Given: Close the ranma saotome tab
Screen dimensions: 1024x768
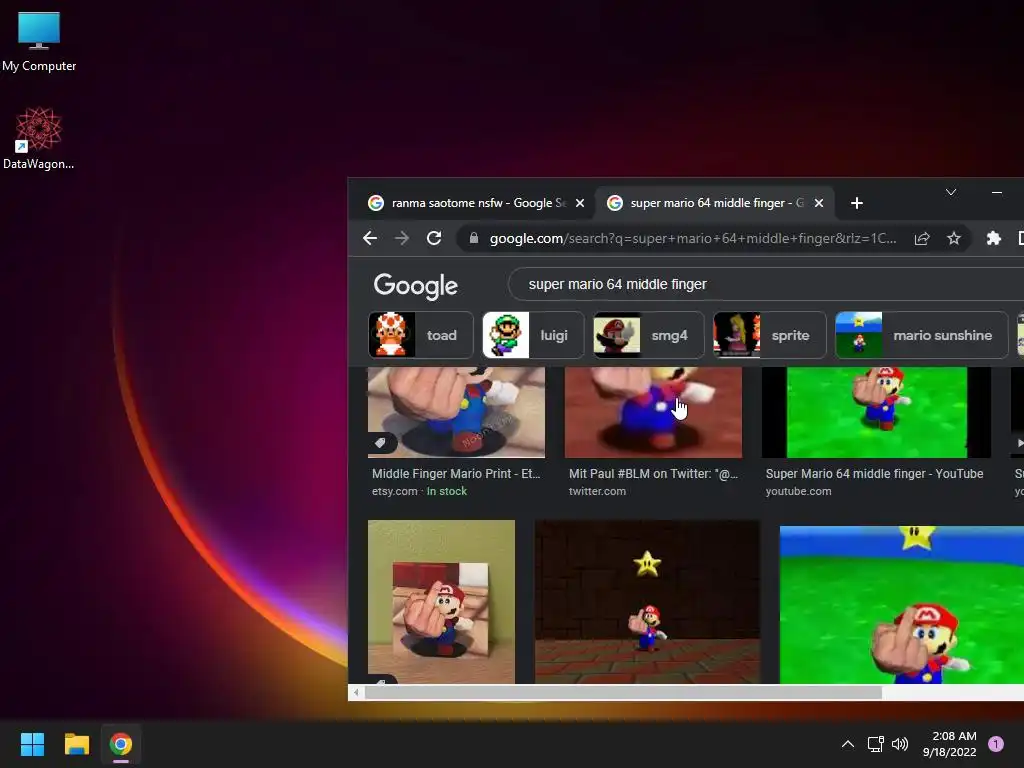Looking at the screenshot, I should tap(579, 203).
